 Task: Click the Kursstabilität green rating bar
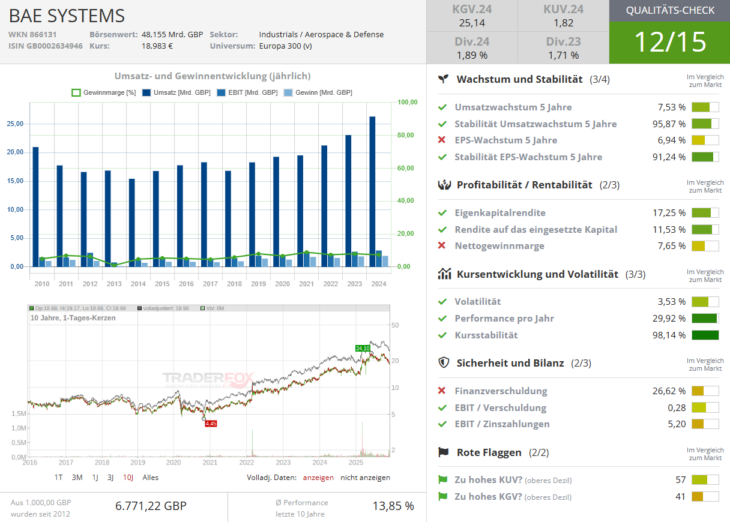point(704,335)
